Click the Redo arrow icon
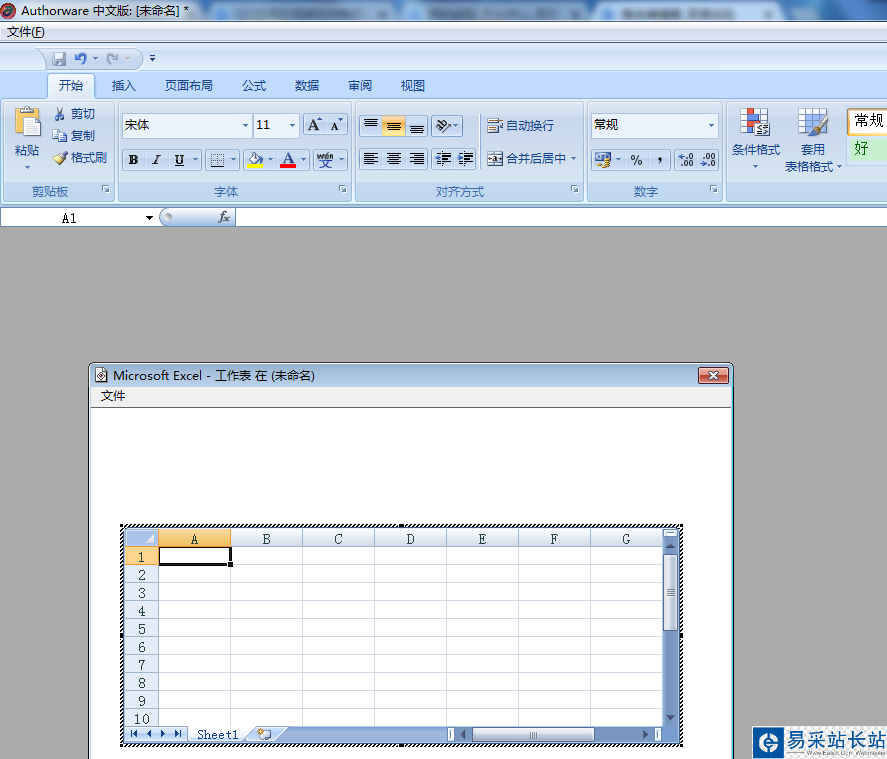 pos(113,58)
